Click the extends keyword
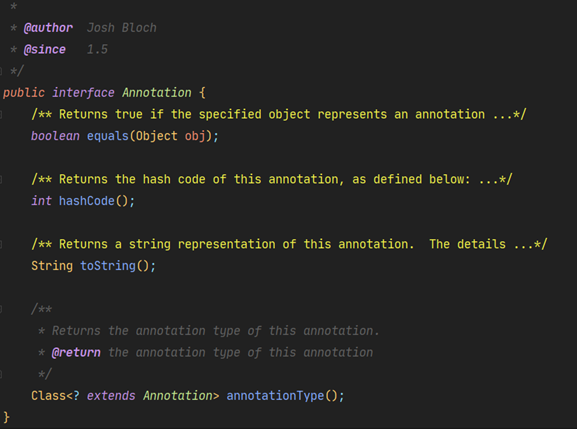577x429 pixels. click(x=111, y=396)
